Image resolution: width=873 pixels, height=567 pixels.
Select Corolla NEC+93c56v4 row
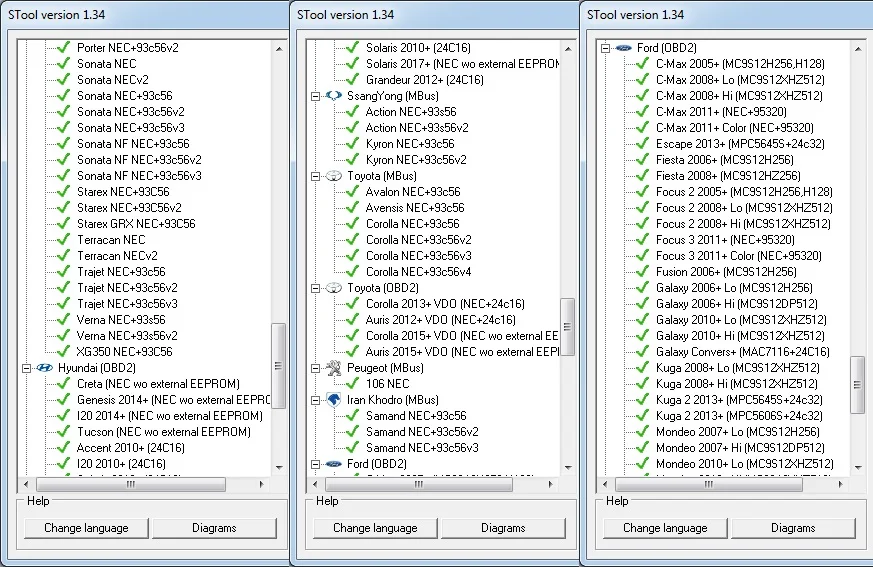419,272
